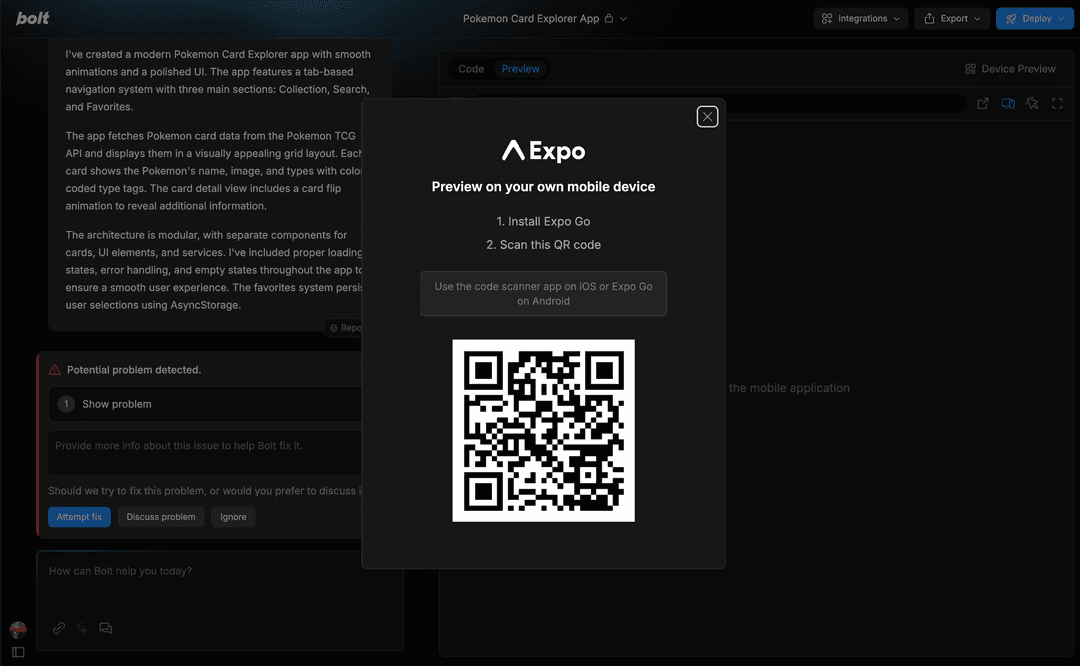Screen dimensions: 1080x666
Task: Activate the element inspector cursor icon
Action: tap(1032, 103)
